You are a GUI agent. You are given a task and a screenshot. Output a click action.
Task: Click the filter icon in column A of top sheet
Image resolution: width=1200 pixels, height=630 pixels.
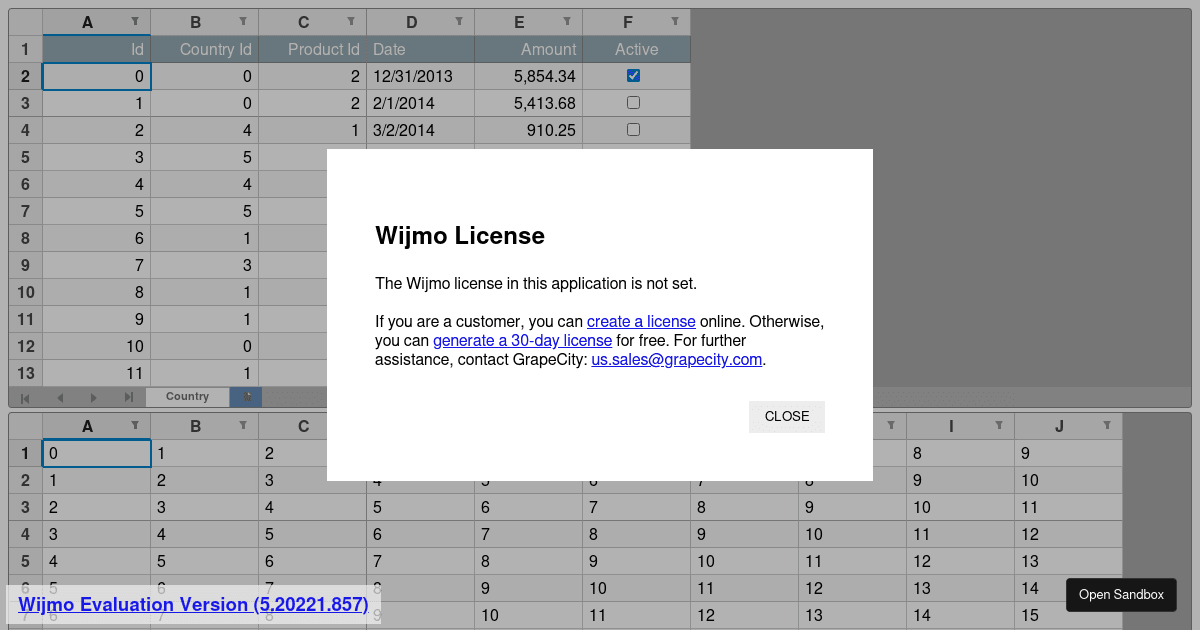135,21
